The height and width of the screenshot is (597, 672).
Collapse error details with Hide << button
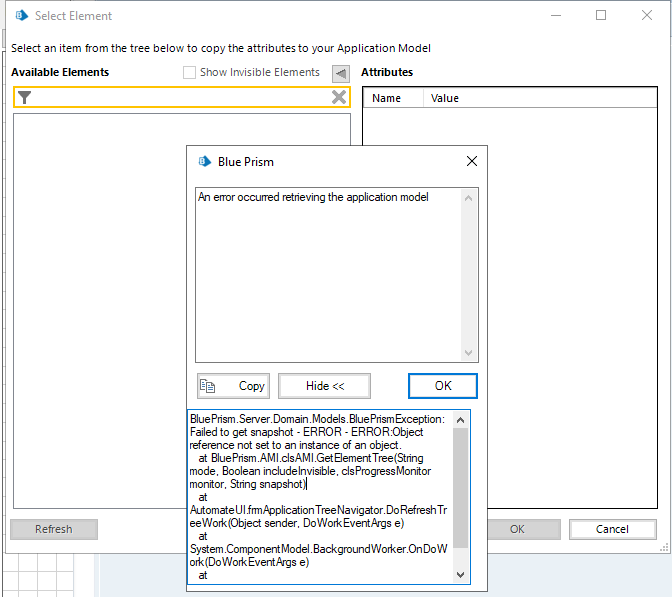click(324, 386)
